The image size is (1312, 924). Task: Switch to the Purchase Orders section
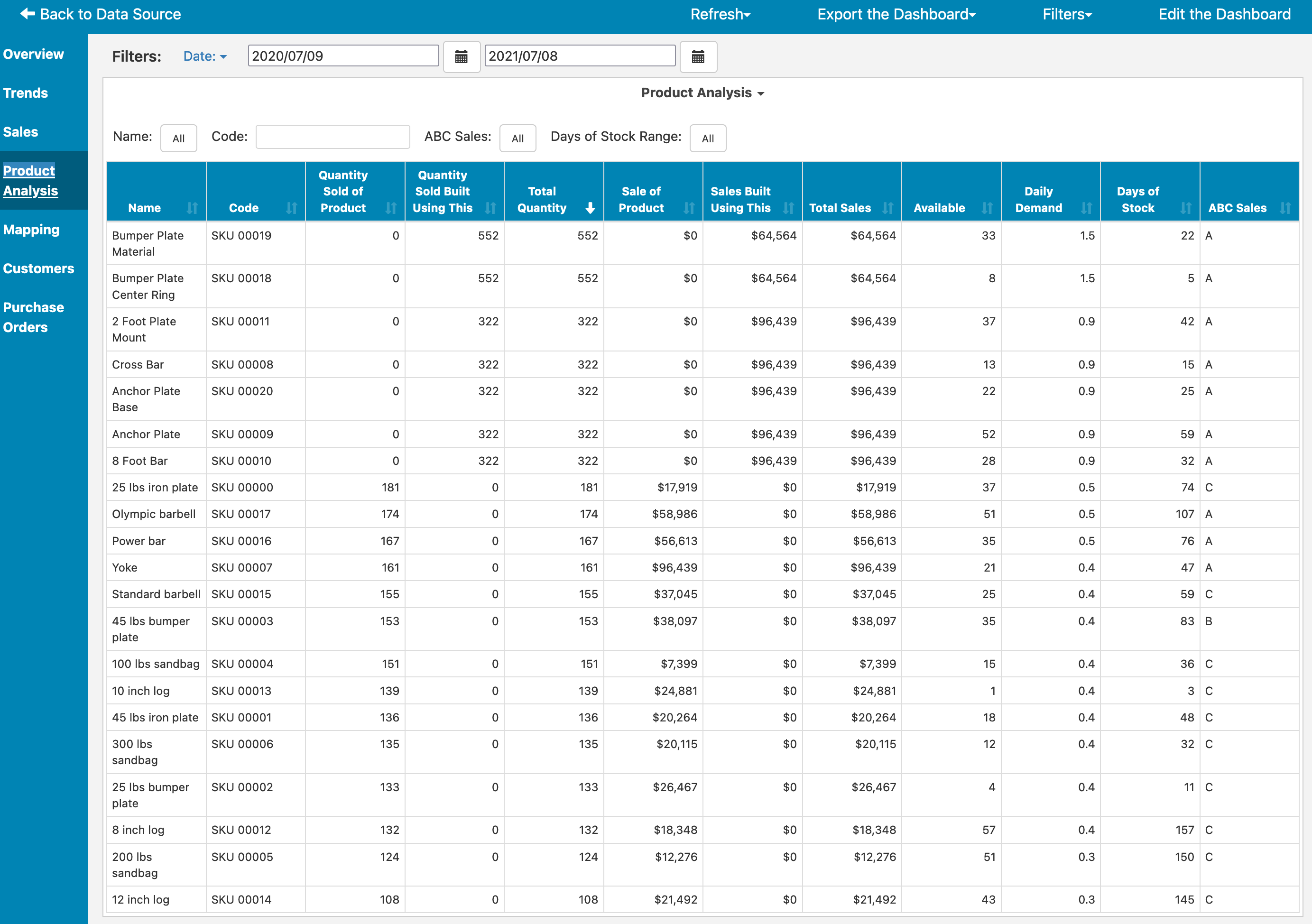[x=34, y=316]
